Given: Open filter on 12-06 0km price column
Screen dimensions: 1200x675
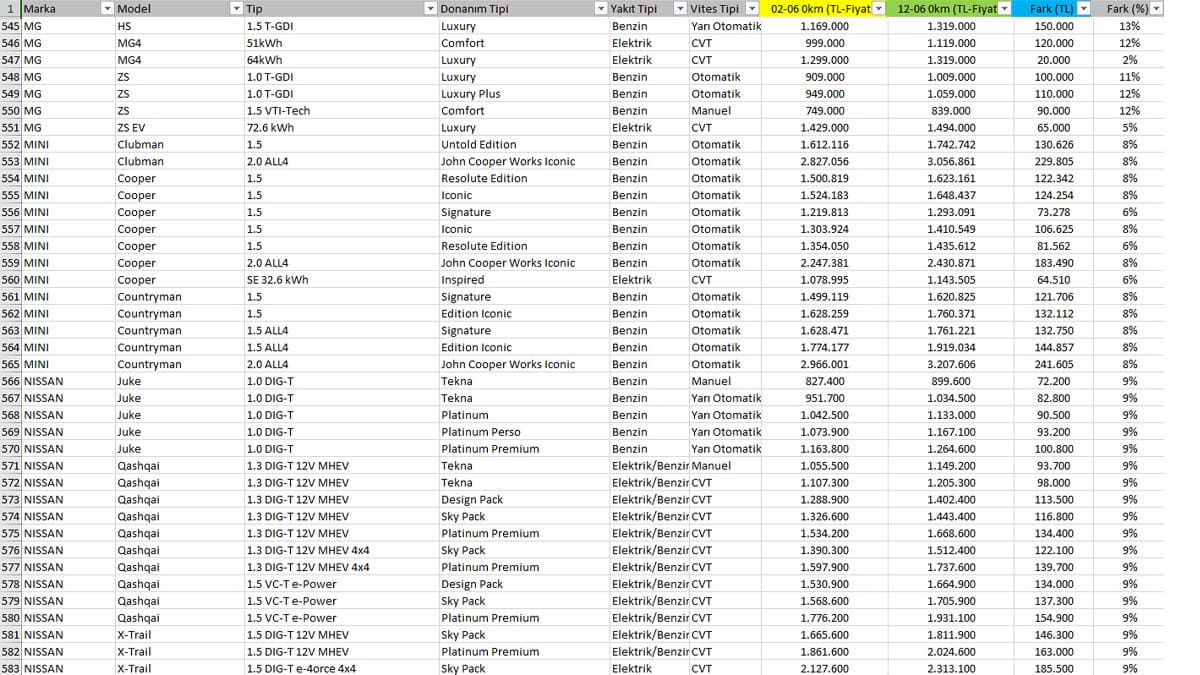Looking at the screenshot, I should 1006,9.
